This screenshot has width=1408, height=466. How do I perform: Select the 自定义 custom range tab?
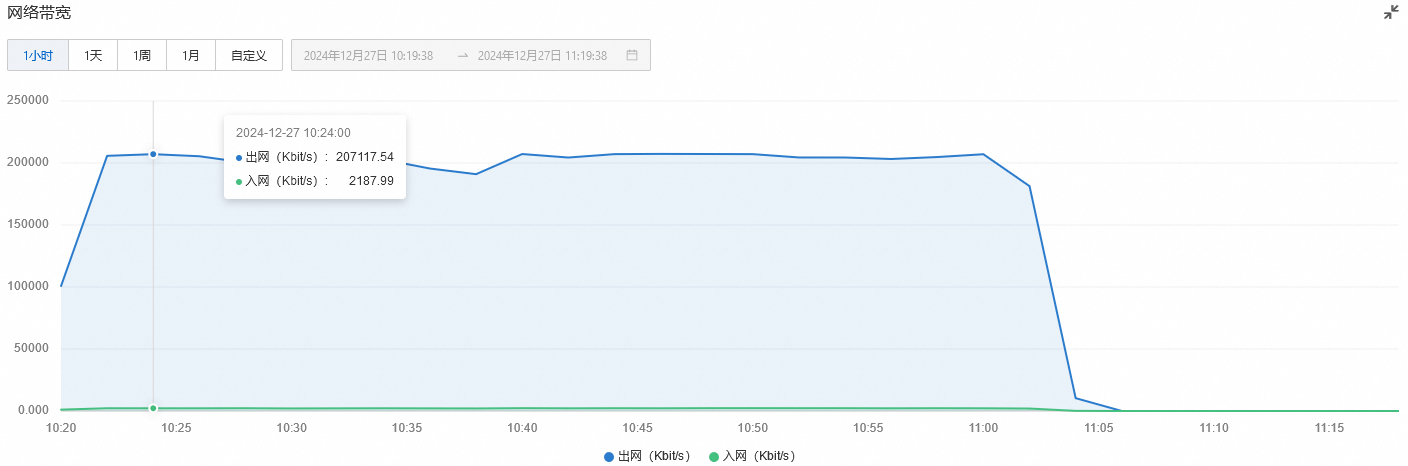[x=249, y=55]
